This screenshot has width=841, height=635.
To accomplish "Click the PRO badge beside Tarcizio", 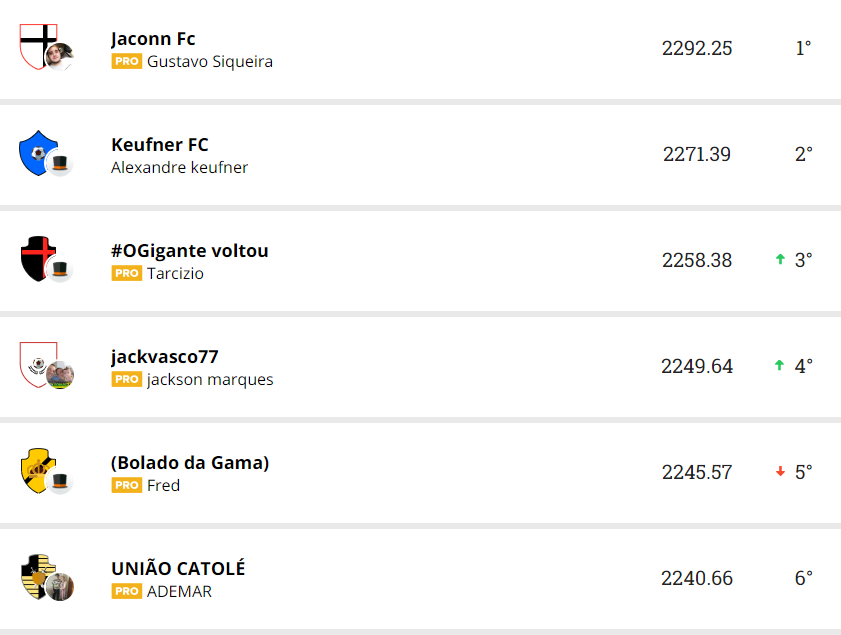I will (126, 274).
